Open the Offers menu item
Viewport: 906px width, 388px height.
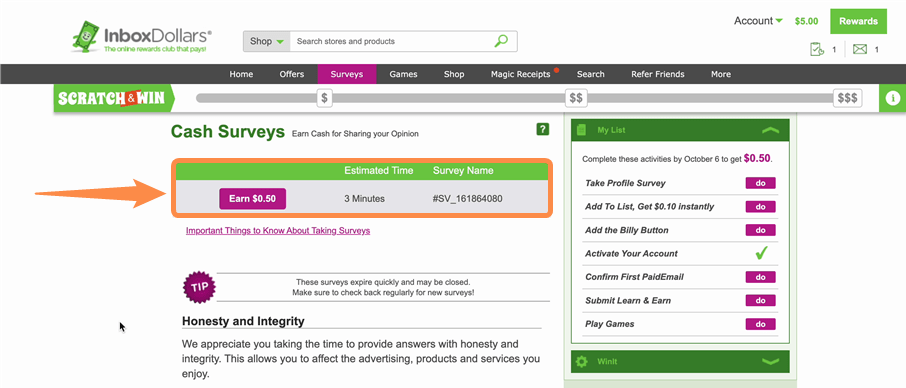tap(292, 74)
